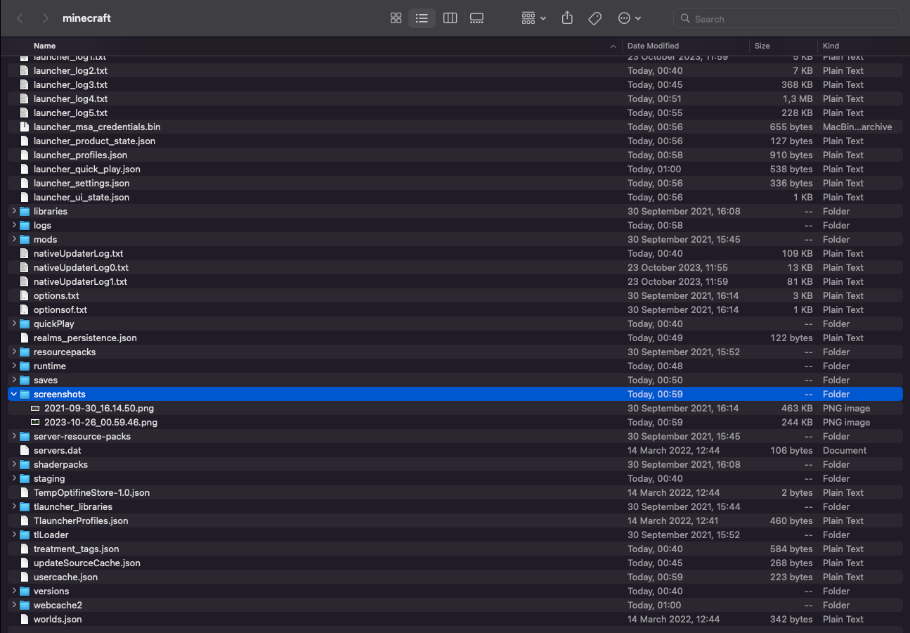Select the usercache.json file icon
910x633 pixels.
[x=24, y=577]
